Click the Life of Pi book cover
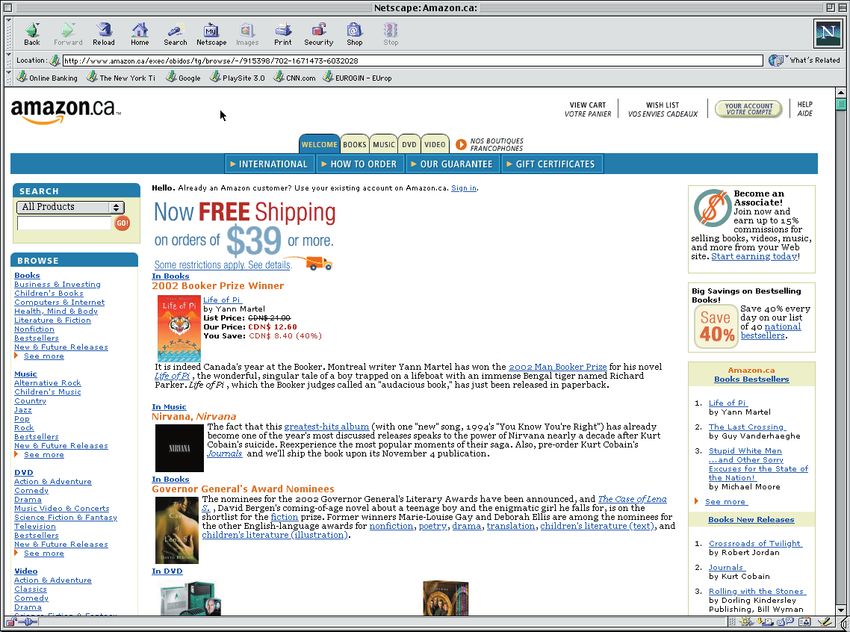The height and width of the screenshot is (632, 850). [179, 328]
